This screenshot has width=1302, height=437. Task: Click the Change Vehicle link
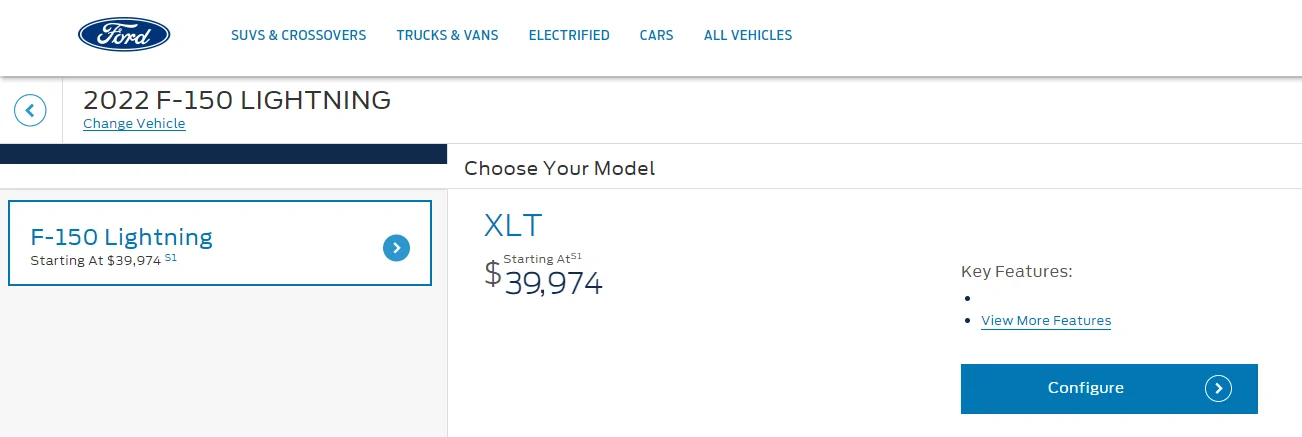pos(134,124)
